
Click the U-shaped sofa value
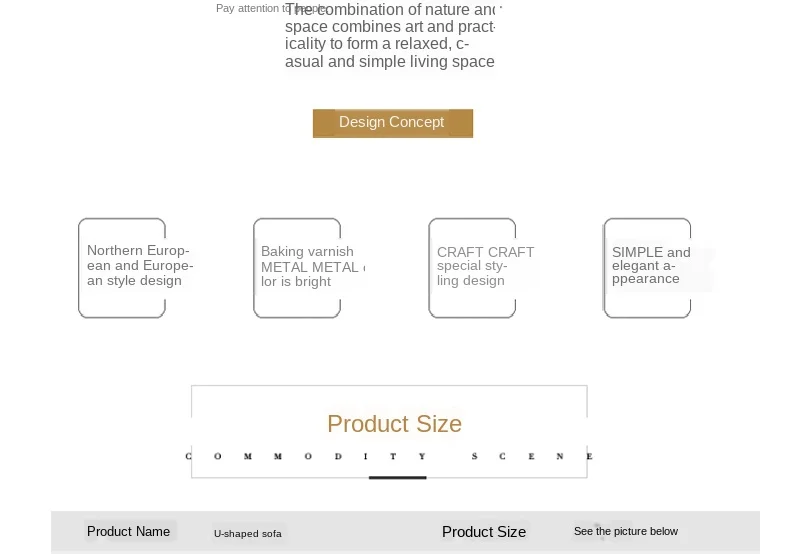248,534
